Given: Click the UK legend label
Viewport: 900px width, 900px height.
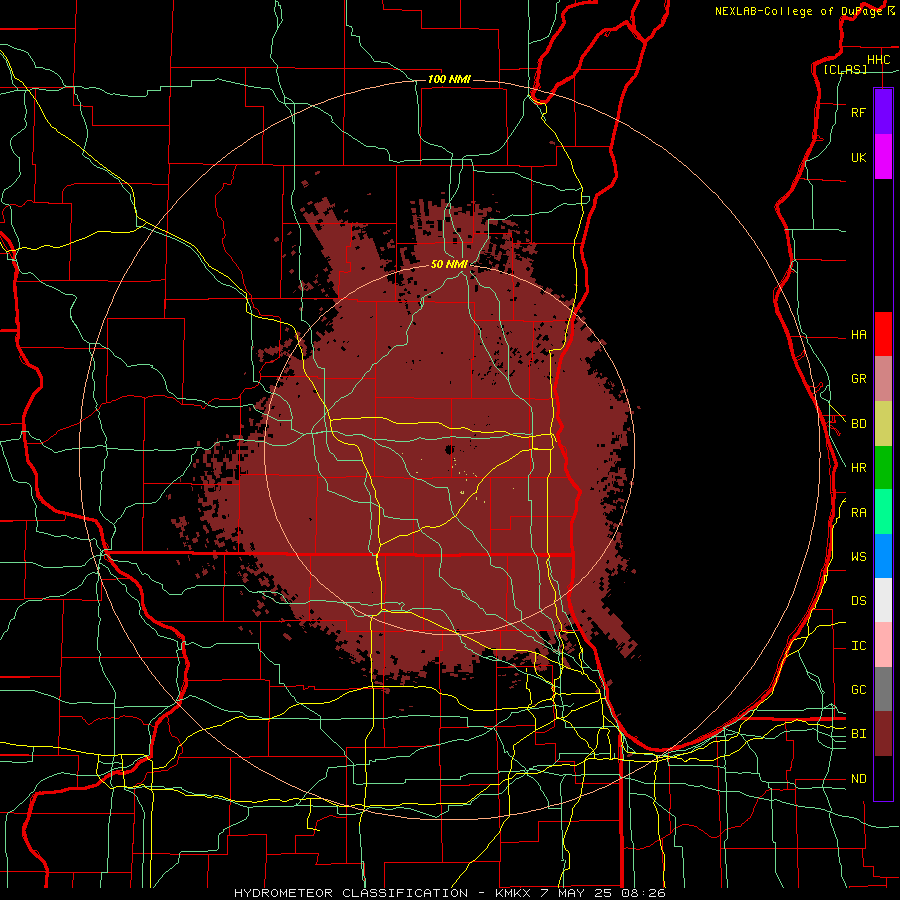Looking at the screenshot, I should coord(859,157).
